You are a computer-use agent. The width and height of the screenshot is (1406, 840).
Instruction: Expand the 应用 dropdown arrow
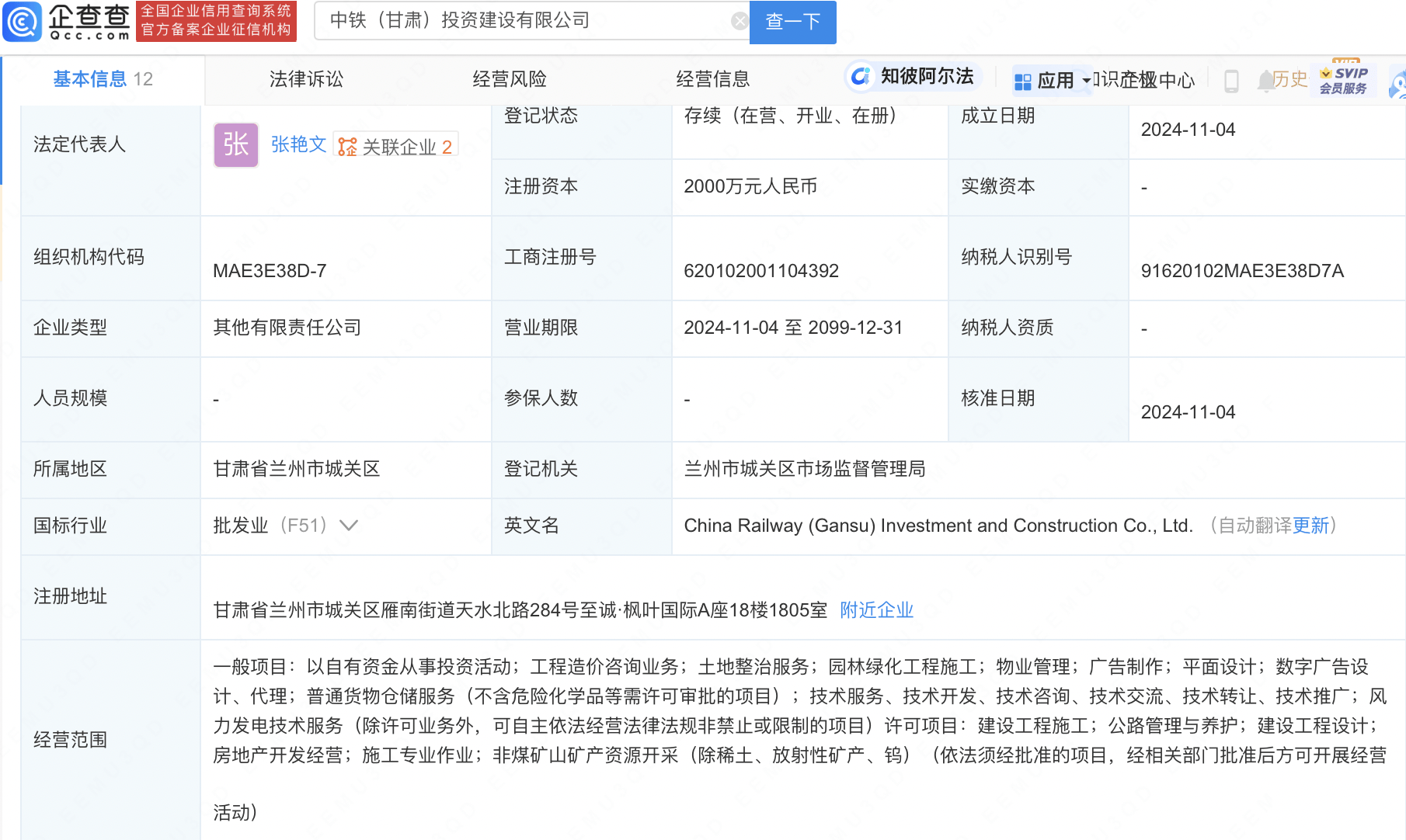[1083, 82]
